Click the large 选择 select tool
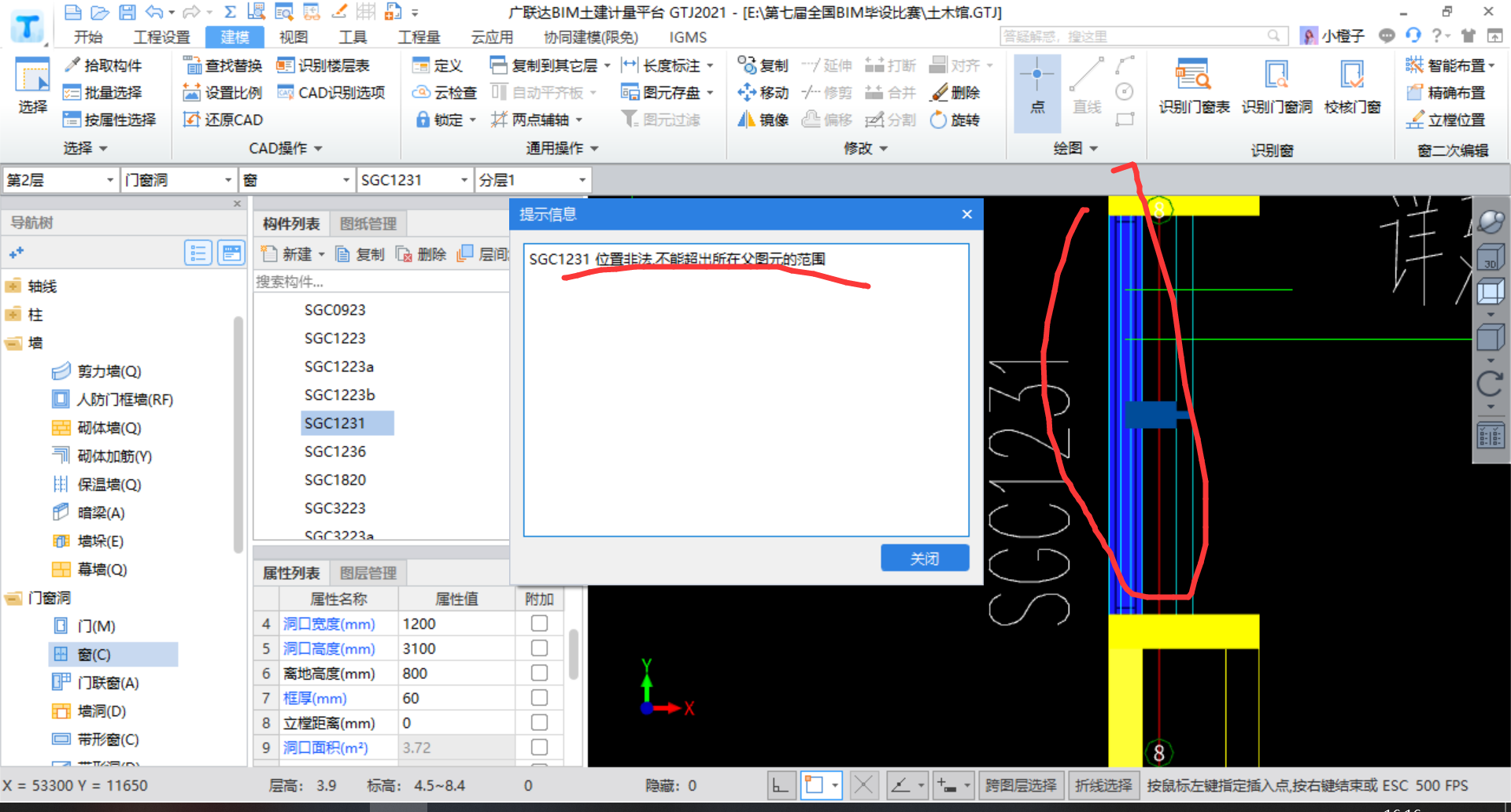Image resolution: width=1511 pixels, height=812 pixels. click(32, 87)
